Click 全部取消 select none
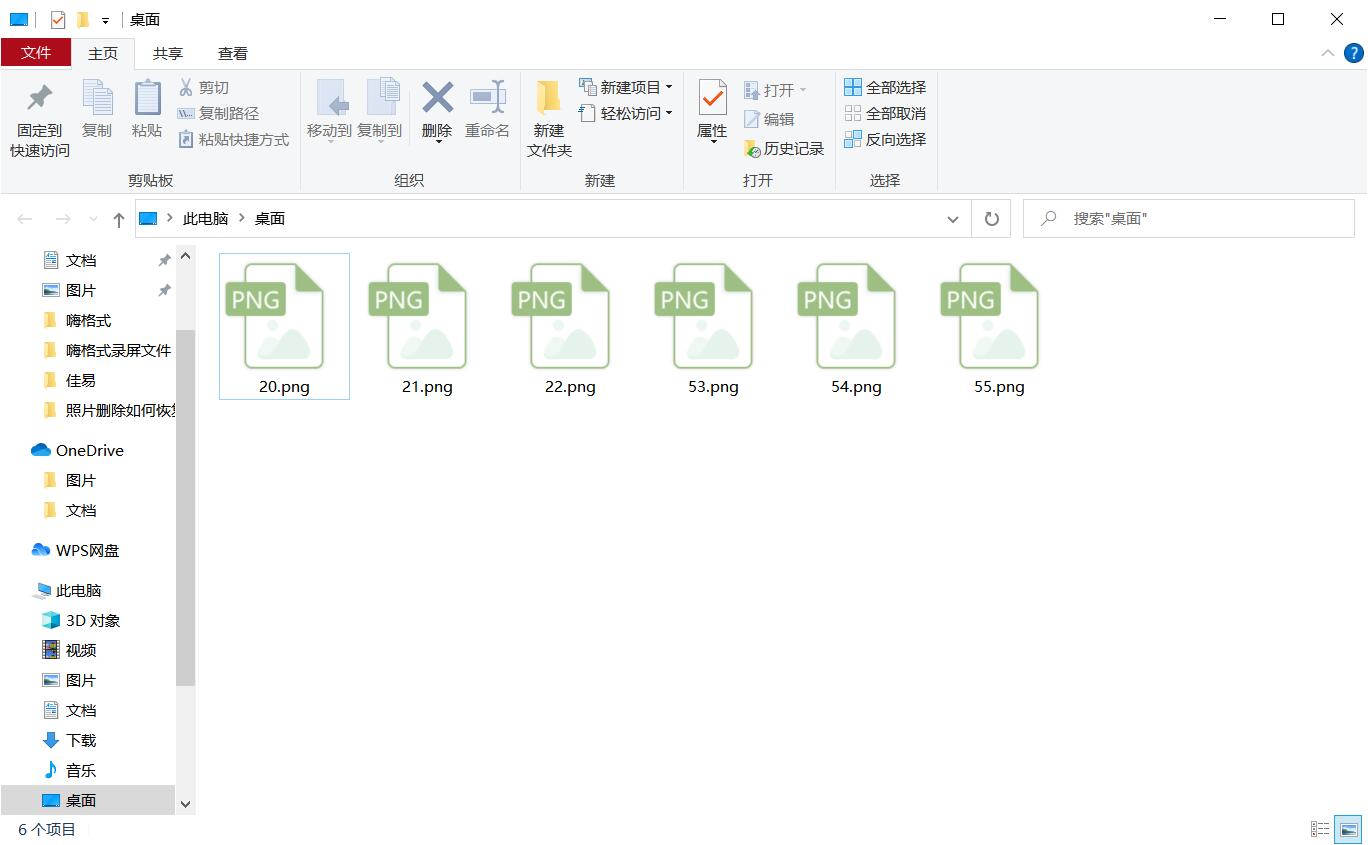 tap(885, 114)
